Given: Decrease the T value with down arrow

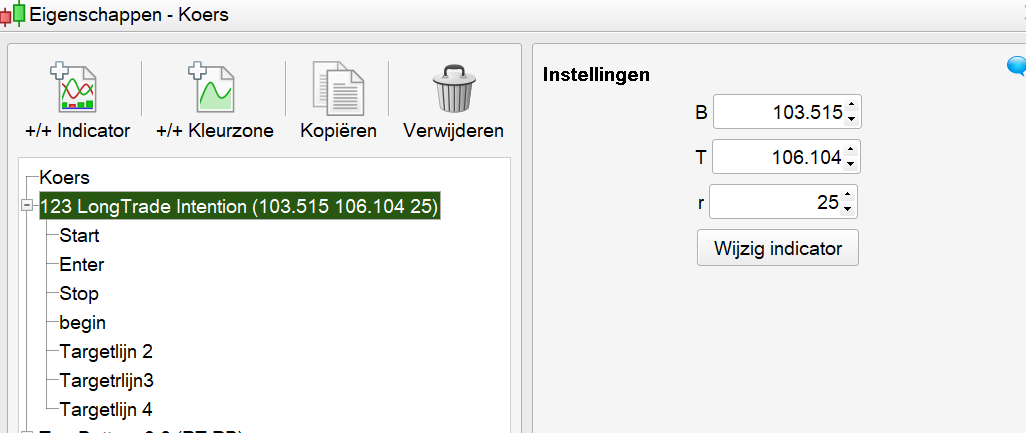Looking at the screenshot, I should (850, 164).
